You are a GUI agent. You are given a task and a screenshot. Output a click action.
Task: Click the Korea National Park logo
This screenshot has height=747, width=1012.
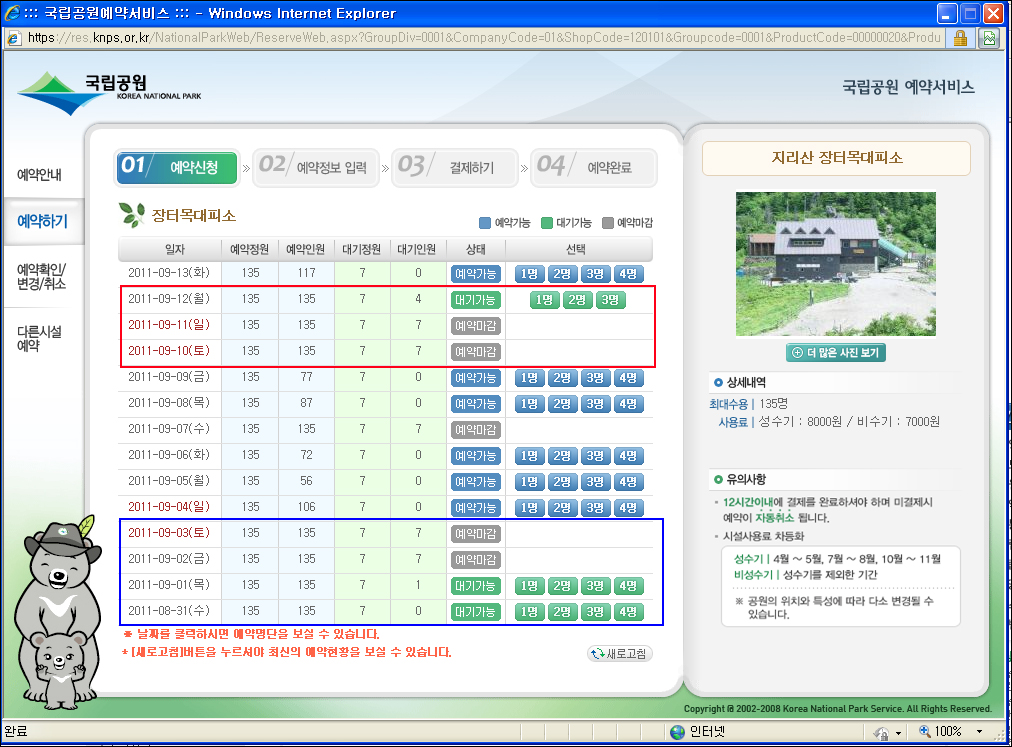click(x=110, y=92)
